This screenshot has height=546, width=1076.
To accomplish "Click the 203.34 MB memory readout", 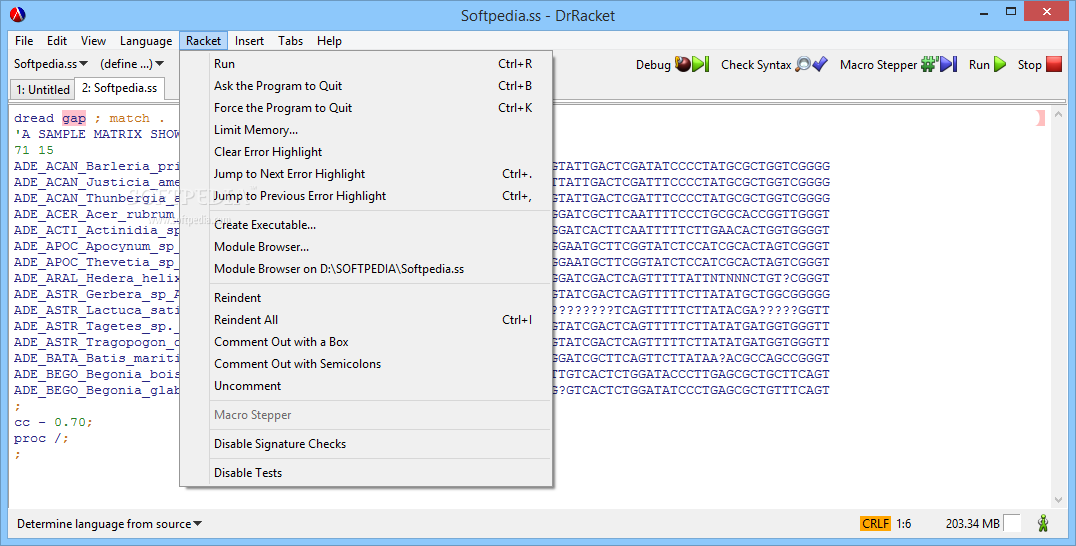I will click(972, 523).
